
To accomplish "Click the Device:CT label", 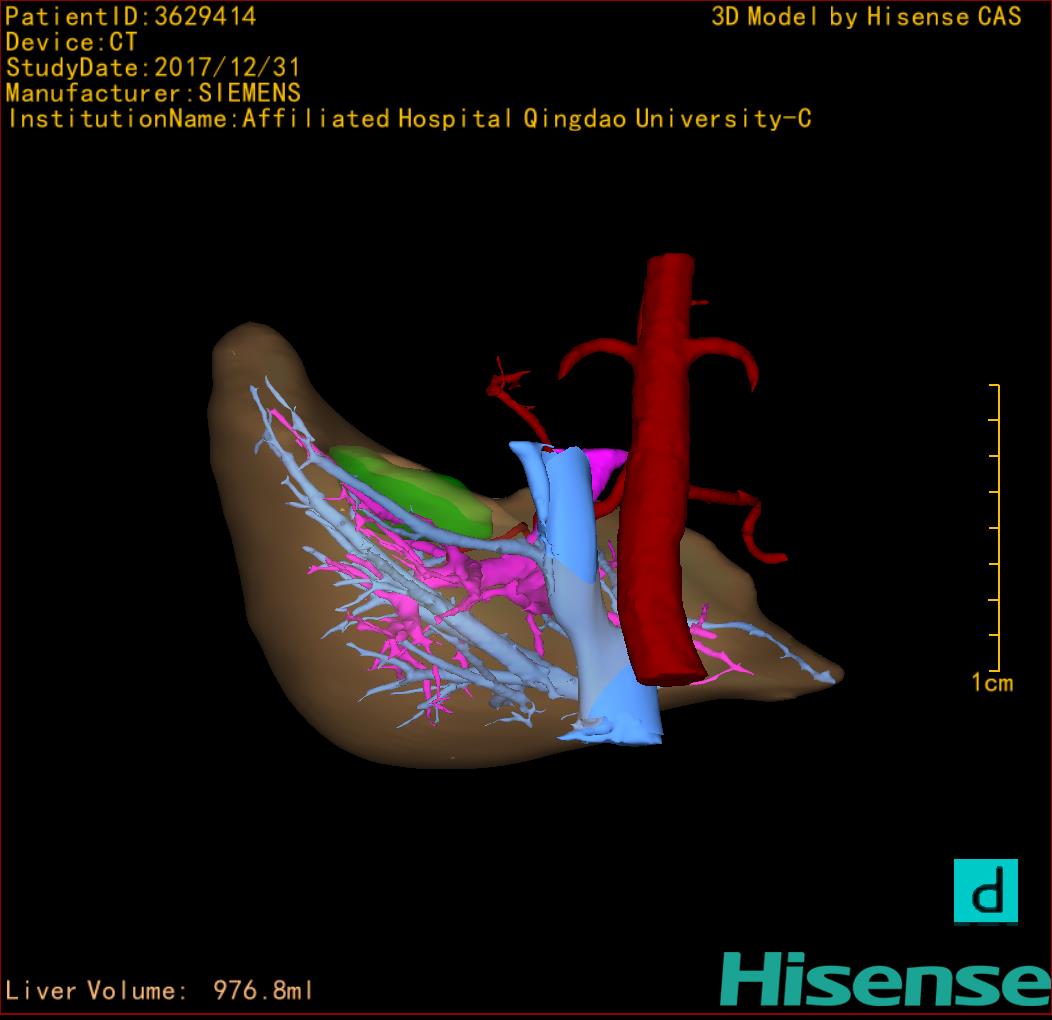I will (x=71, y=42).
